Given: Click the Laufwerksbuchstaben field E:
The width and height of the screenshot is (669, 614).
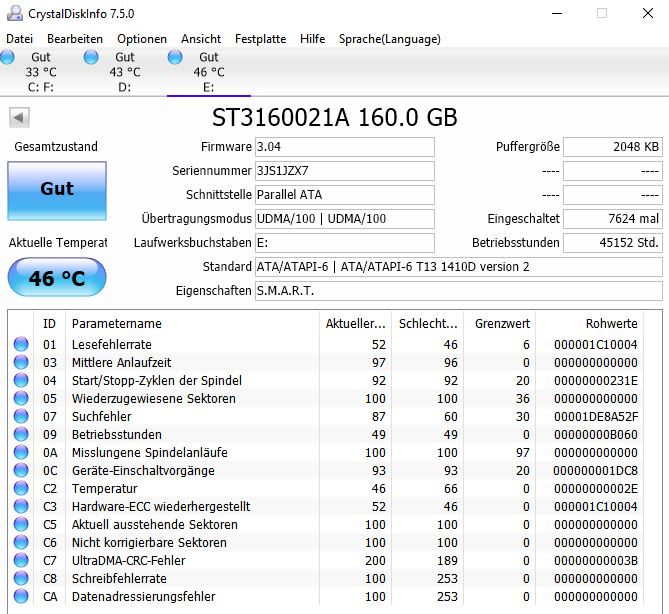Looking at the screenshot, I should [345, 242].
